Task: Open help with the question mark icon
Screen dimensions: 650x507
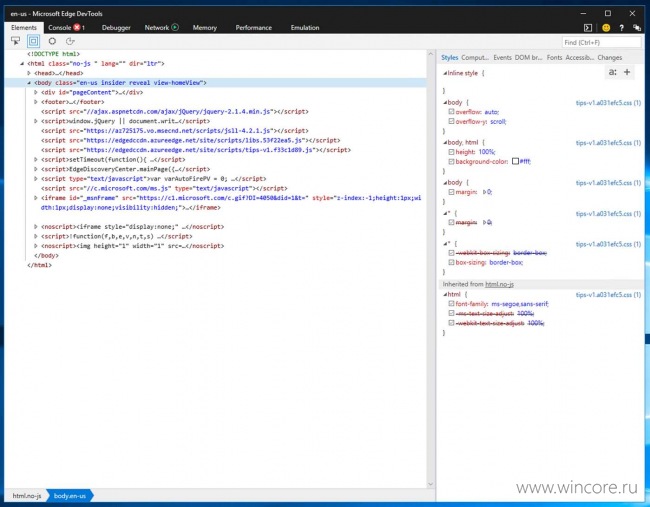Action: click(x=621, y=28)
